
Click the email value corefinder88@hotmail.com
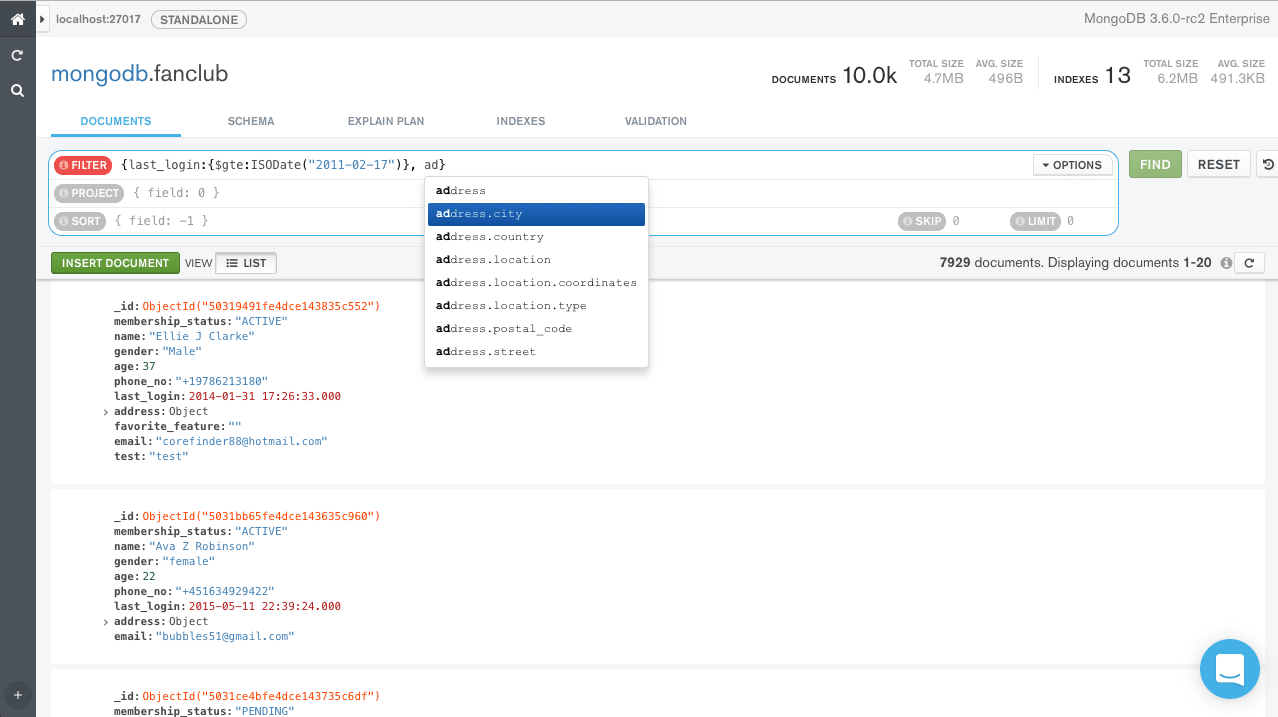tap(241, 441)
